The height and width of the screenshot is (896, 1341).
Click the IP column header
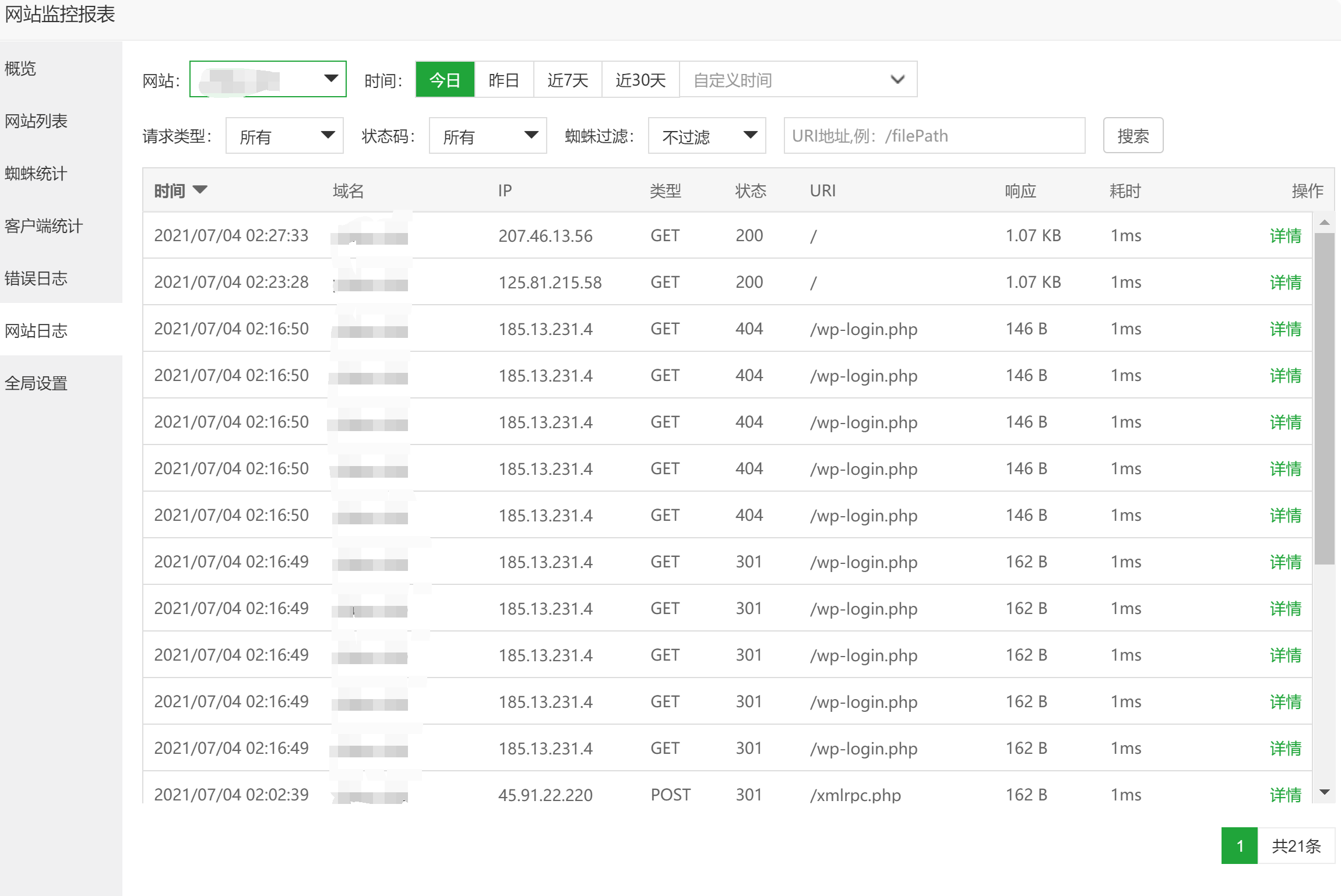(505, 191)
